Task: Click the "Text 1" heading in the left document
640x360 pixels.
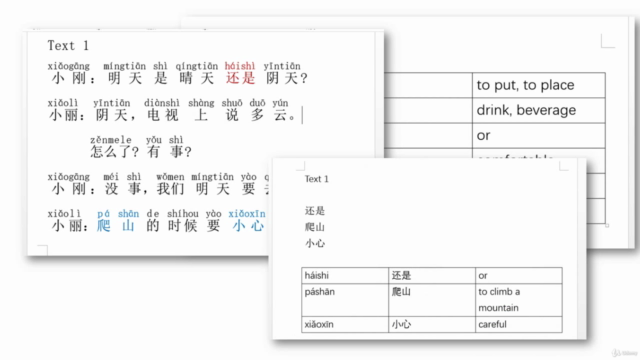Action: [x=68, y=45]
